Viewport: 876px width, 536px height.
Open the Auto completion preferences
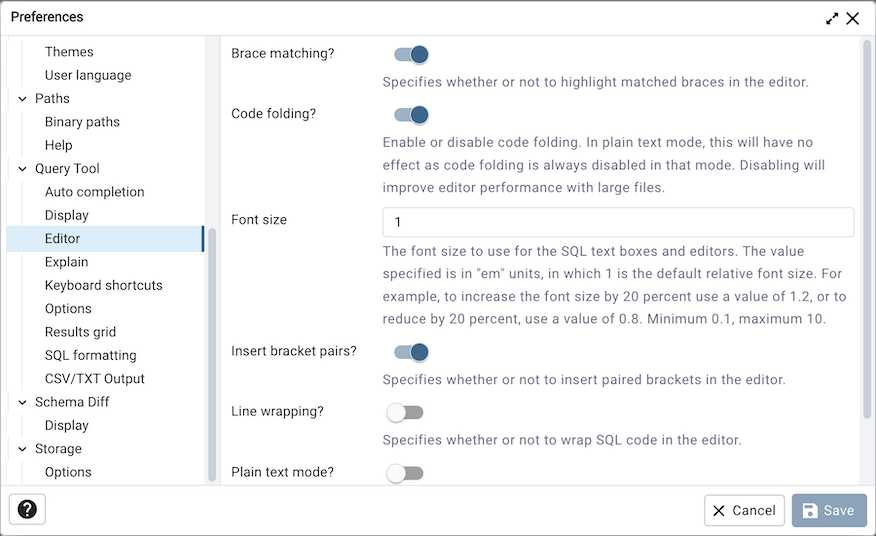(94, 192)
